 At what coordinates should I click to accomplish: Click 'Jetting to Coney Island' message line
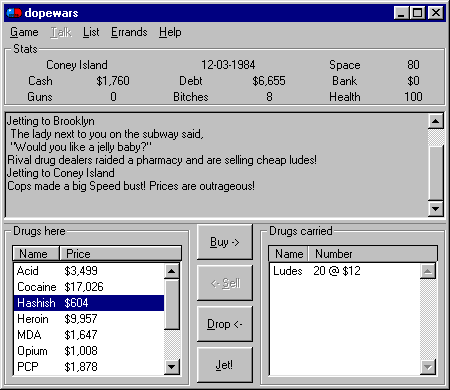coord(61,173)
